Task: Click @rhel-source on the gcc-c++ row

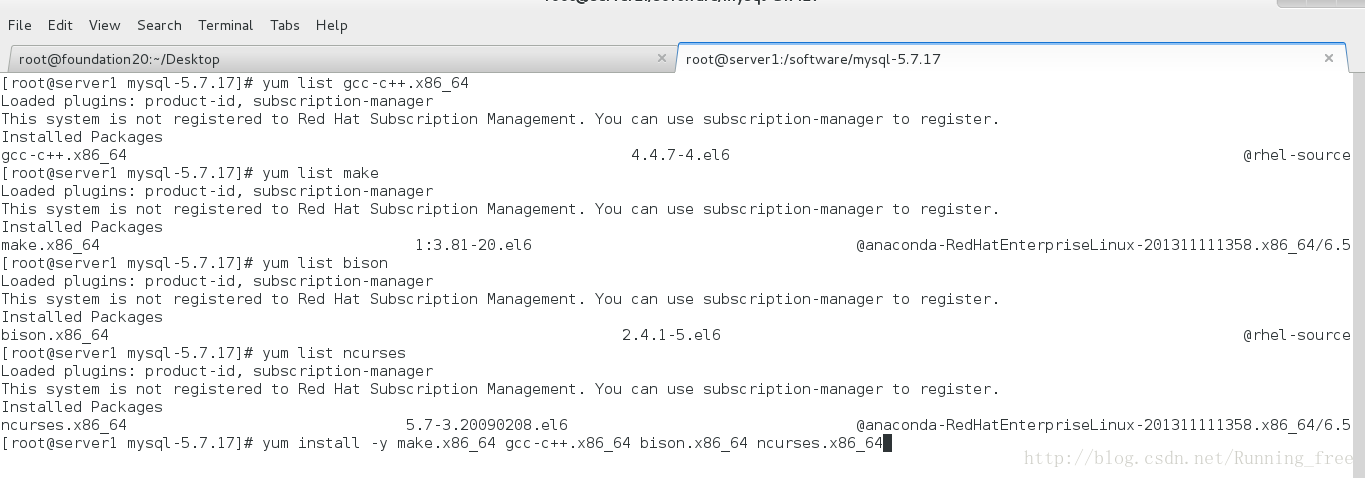Action: click(1297, 155)
